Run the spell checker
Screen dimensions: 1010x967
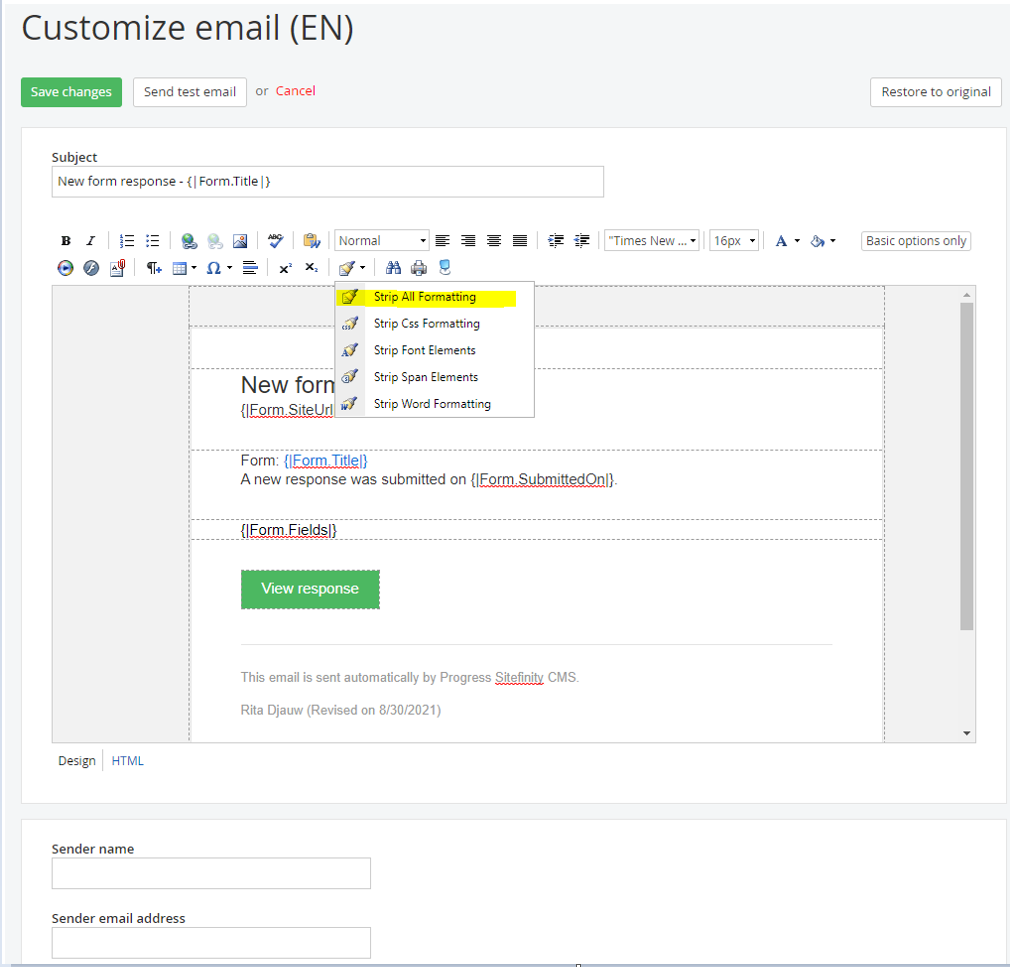[276, 240]
